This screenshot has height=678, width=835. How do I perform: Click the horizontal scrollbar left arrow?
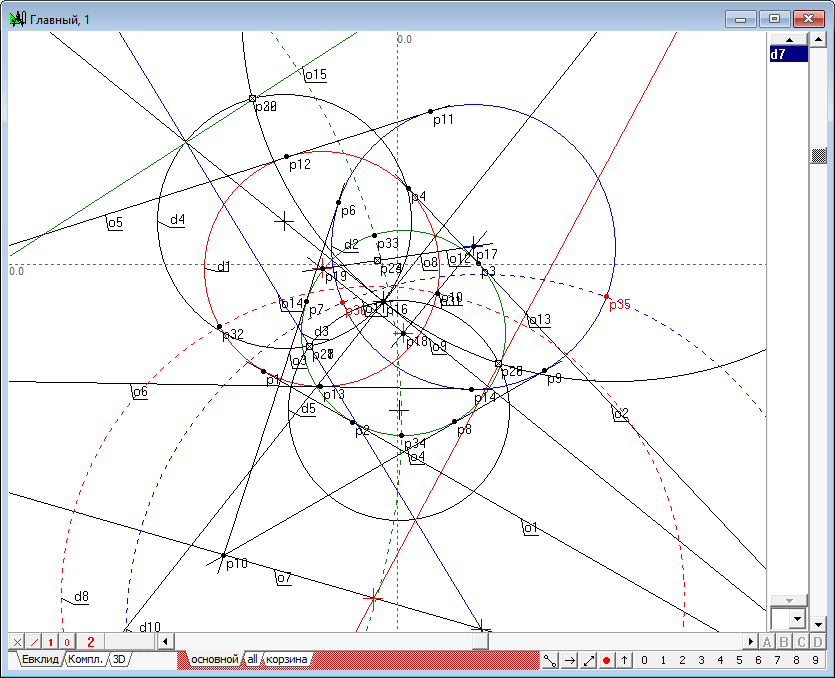165,642
